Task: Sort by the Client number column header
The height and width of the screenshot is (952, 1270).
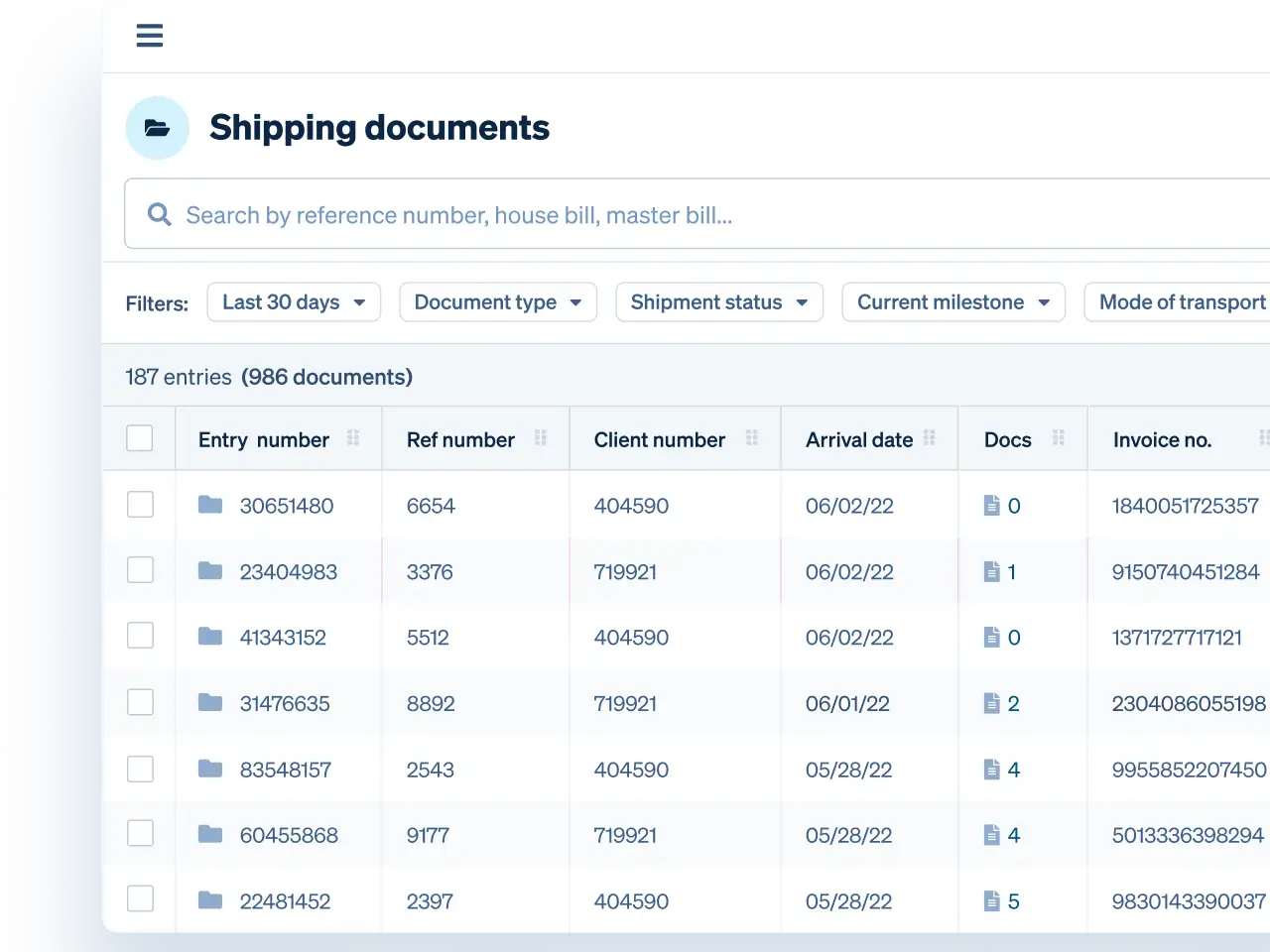Action: [x=659, y=439]
